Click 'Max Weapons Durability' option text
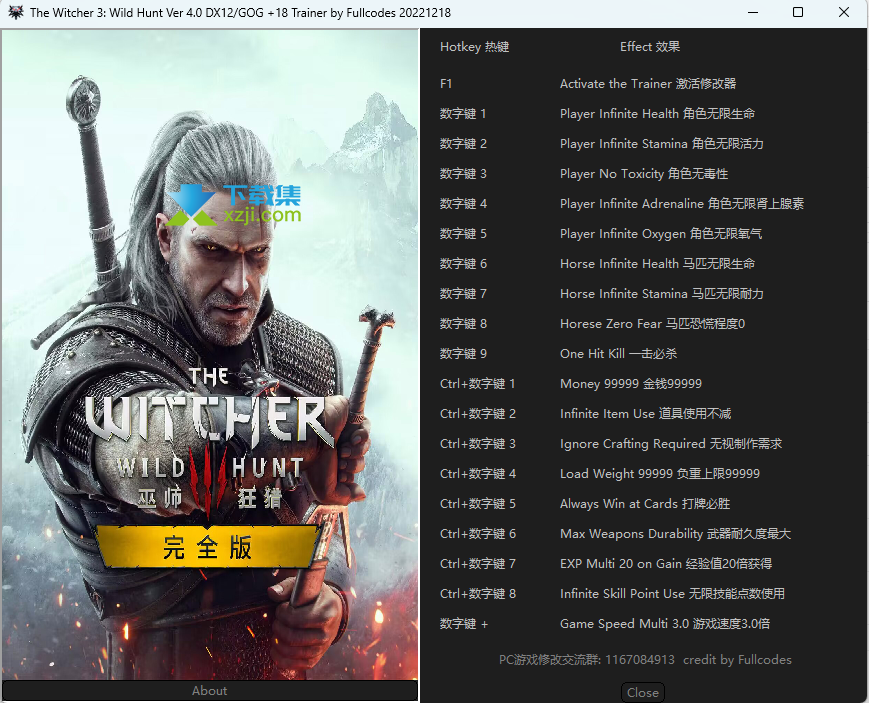 pos(676,533)
